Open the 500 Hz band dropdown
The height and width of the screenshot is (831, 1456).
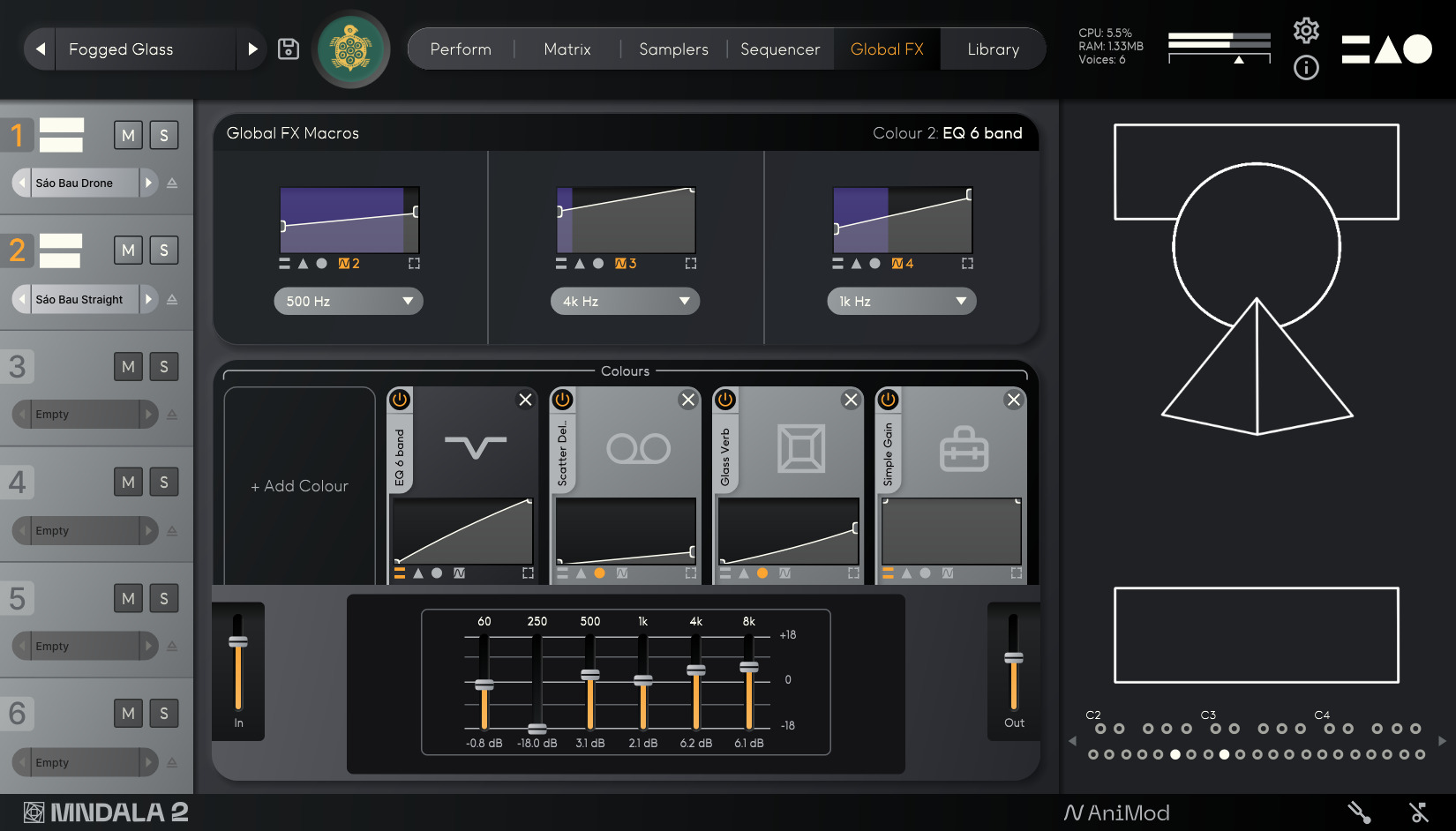349,301
